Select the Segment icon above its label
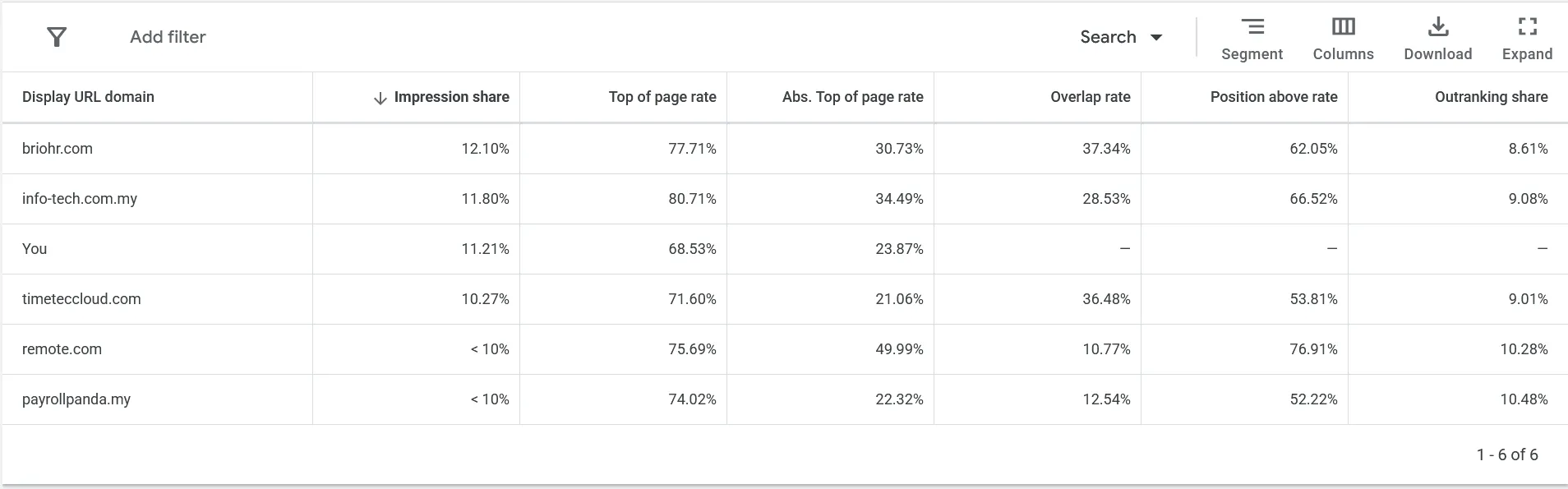This screenshot has height=489, width=1568. point(1252,27)
